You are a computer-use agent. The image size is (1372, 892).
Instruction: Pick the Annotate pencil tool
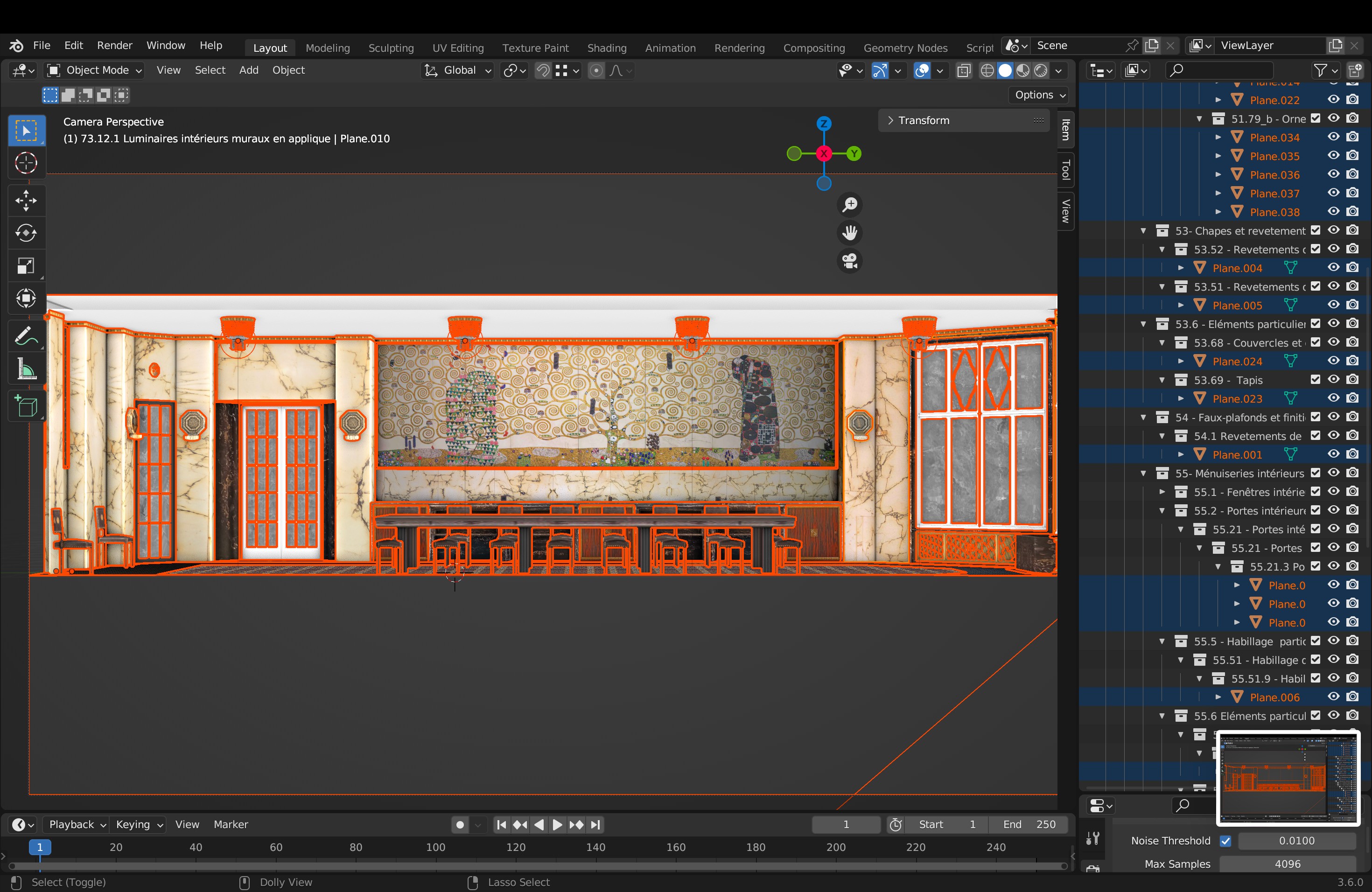(x=26, y=336)
